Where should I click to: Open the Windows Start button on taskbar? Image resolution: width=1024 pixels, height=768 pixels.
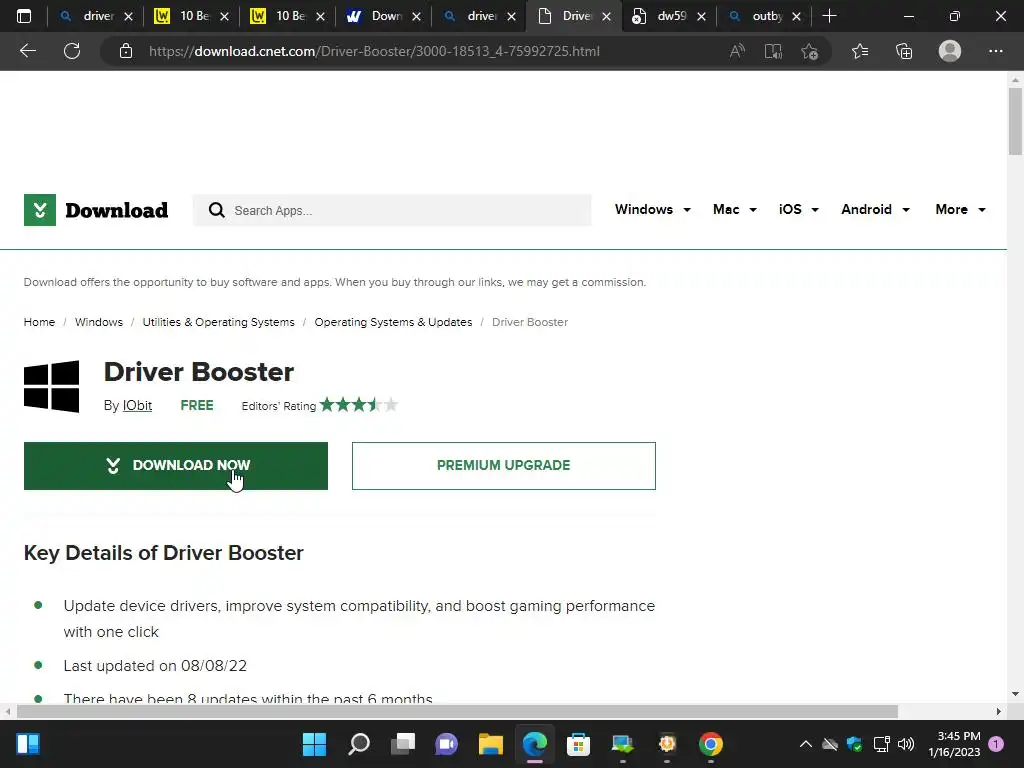314,744
